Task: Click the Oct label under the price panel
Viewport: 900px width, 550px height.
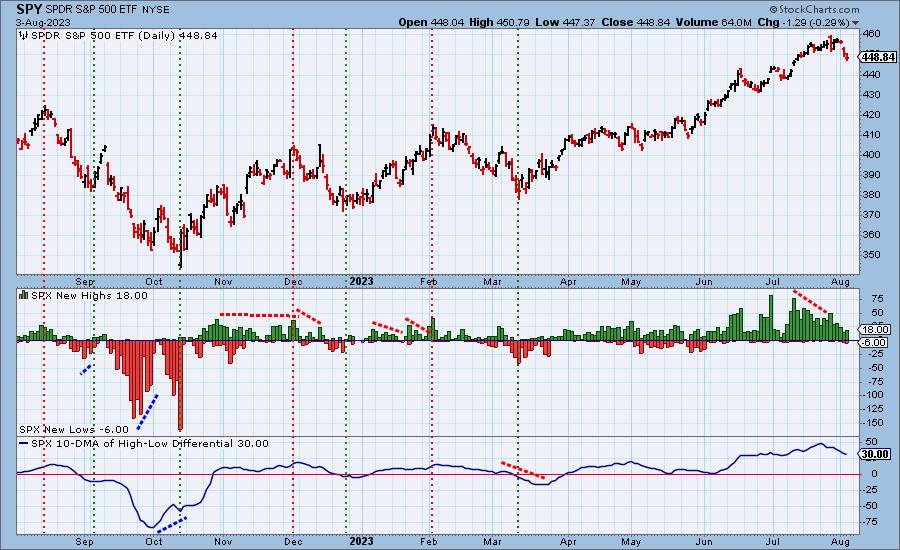Action: pyautogui.click(x=153, y=282)
